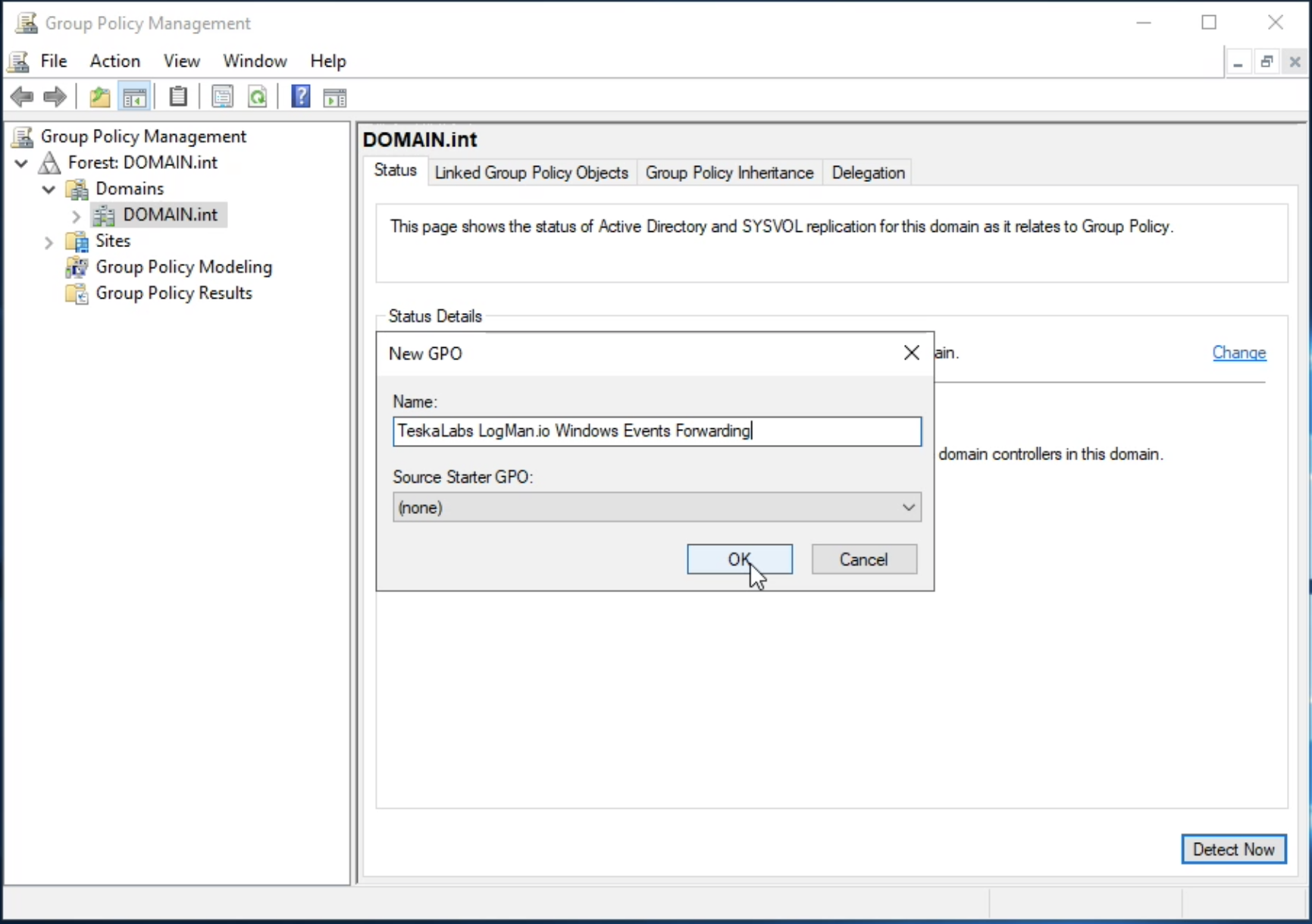Expand the Sites tree node

(49, 243)
